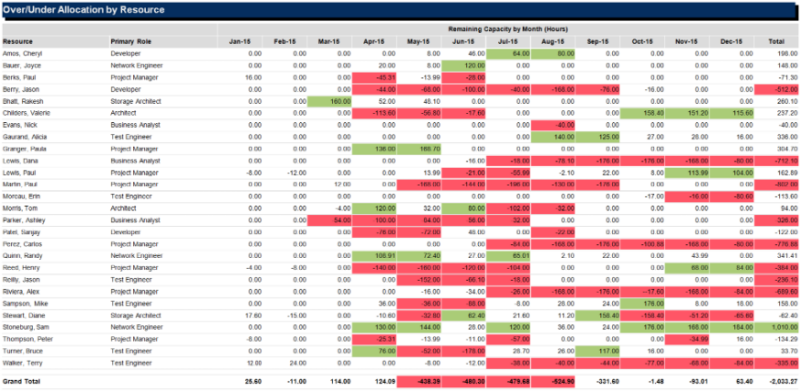Select green 151.20 Nov-15 cell for Childers, Valerie

pos(687,113)
